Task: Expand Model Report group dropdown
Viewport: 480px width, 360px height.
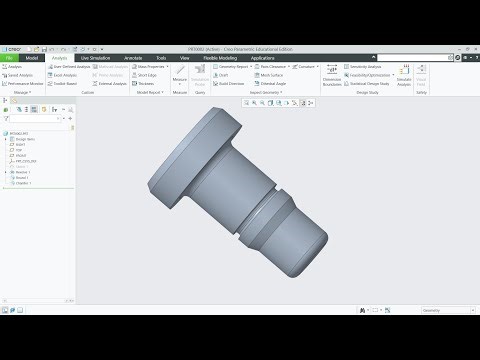Action: tap(150, 92)
